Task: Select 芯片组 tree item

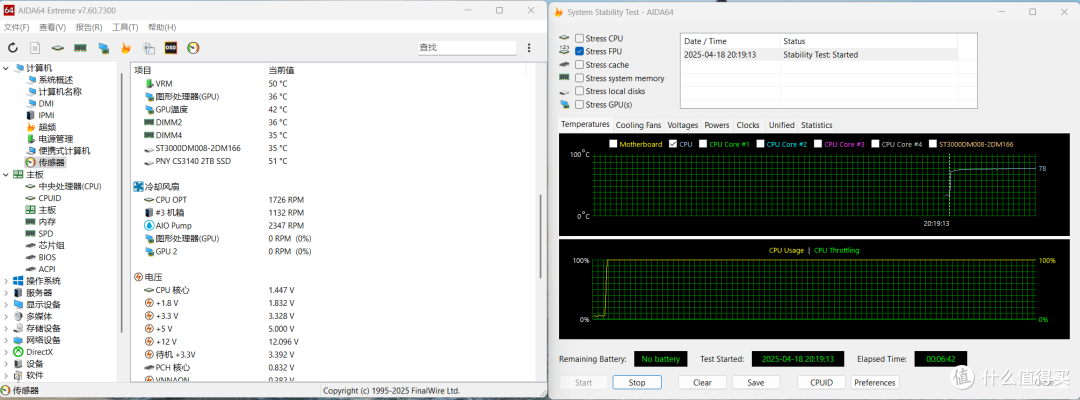Action: pyautogui.click(x=52, y=245)
